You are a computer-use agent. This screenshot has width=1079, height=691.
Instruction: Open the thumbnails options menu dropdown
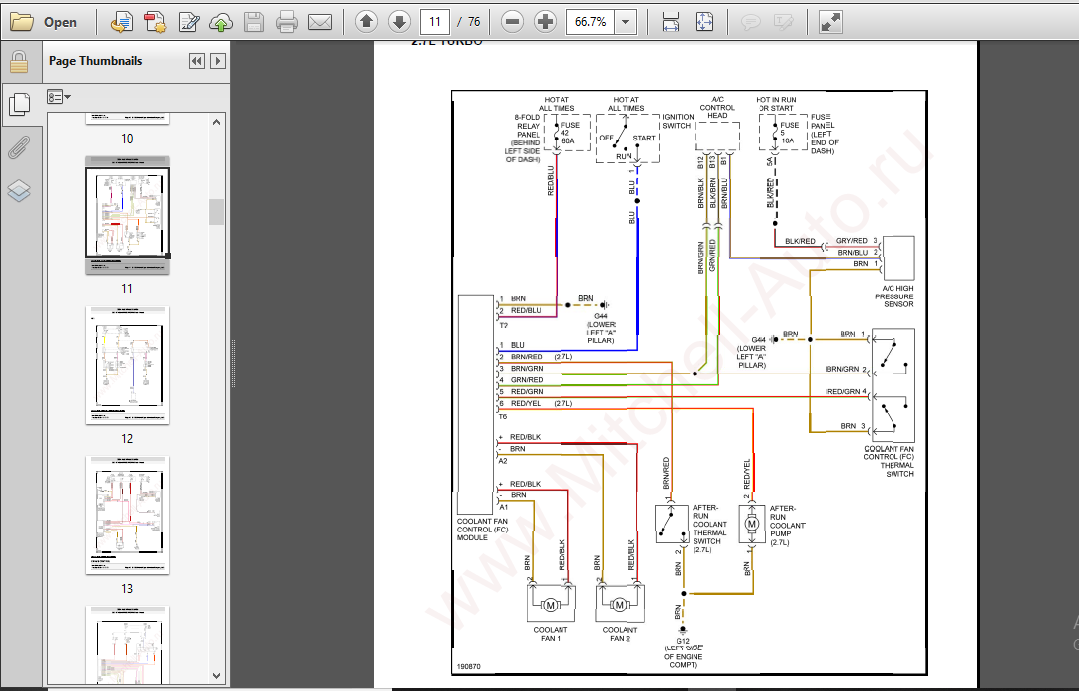(x=59, y=97)
